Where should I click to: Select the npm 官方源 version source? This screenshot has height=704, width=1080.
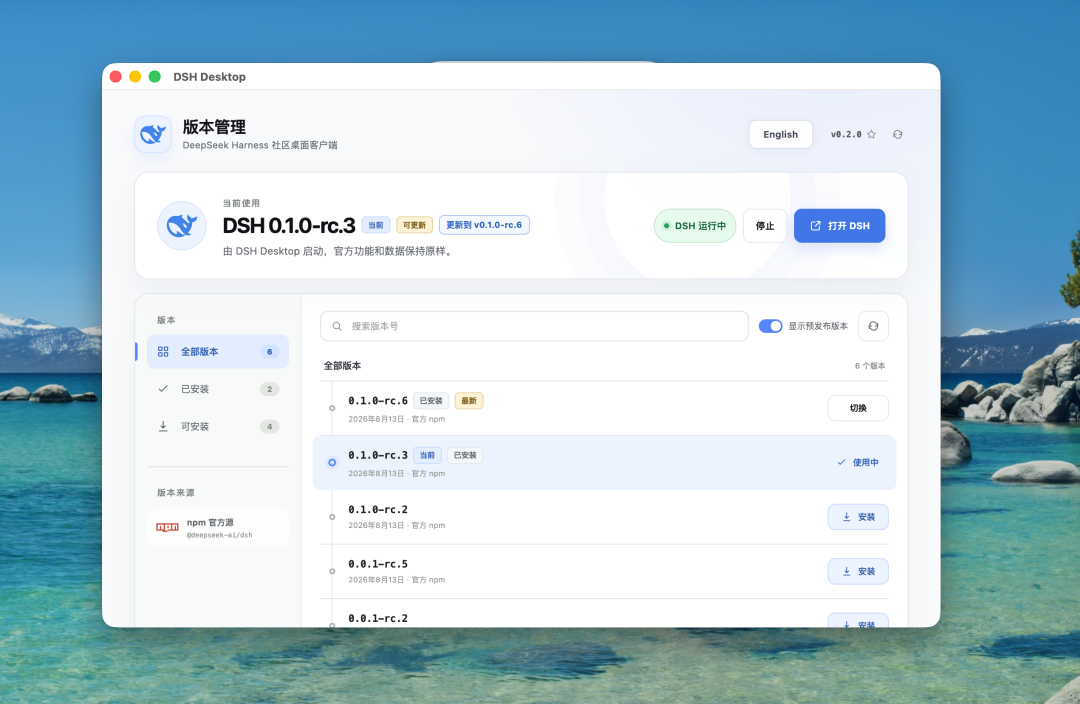pos(218,528)
